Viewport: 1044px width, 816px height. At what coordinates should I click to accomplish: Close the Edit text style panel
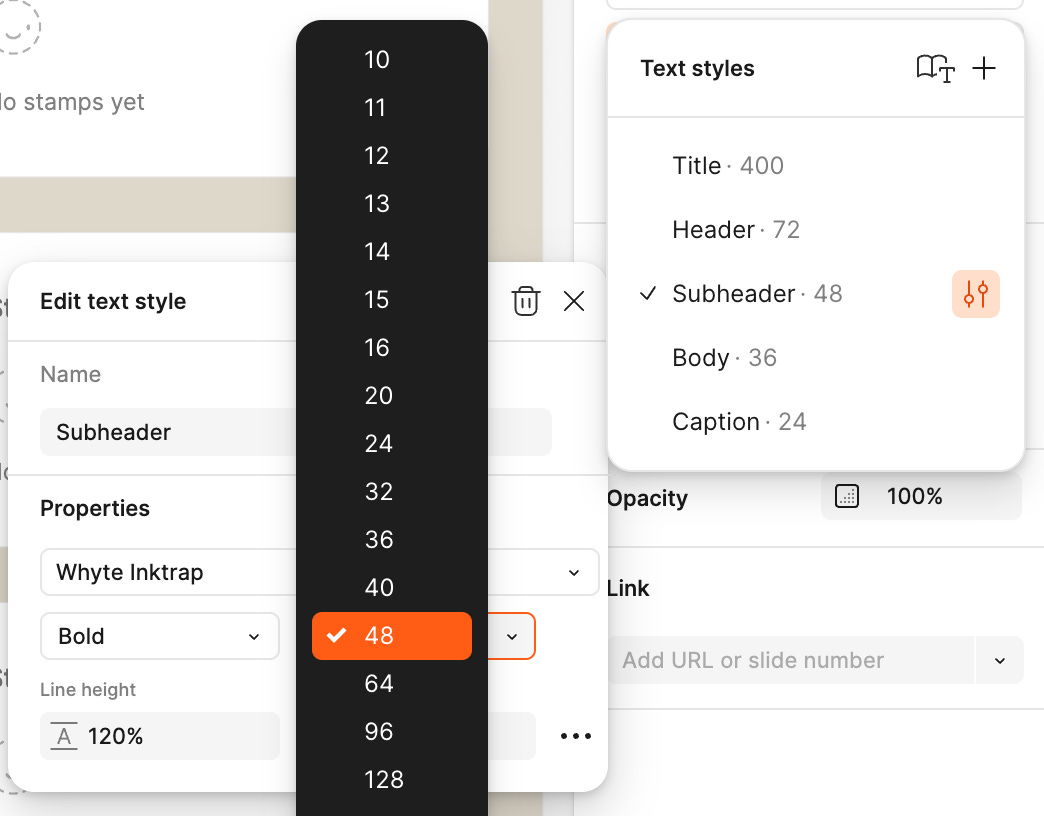573,301
